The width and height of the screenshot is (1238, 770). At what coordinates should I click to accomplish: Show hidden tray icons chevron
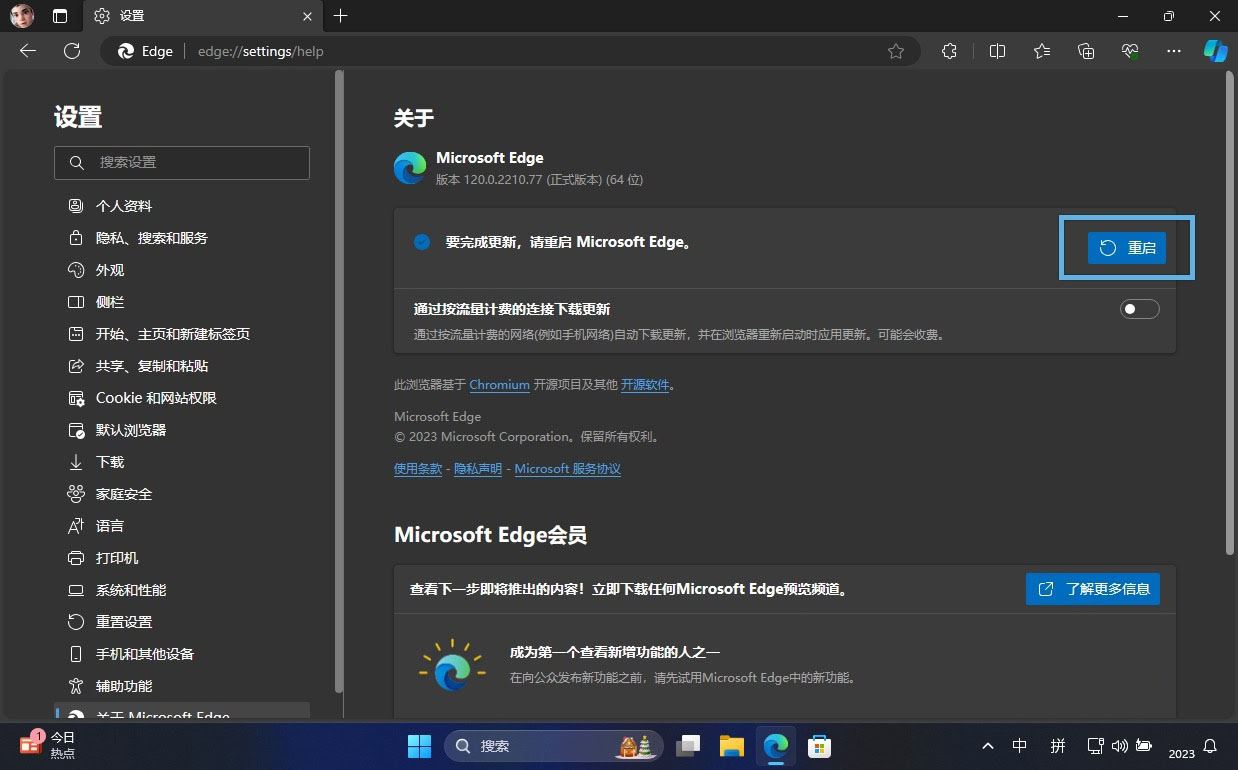[x=988, y=746]
